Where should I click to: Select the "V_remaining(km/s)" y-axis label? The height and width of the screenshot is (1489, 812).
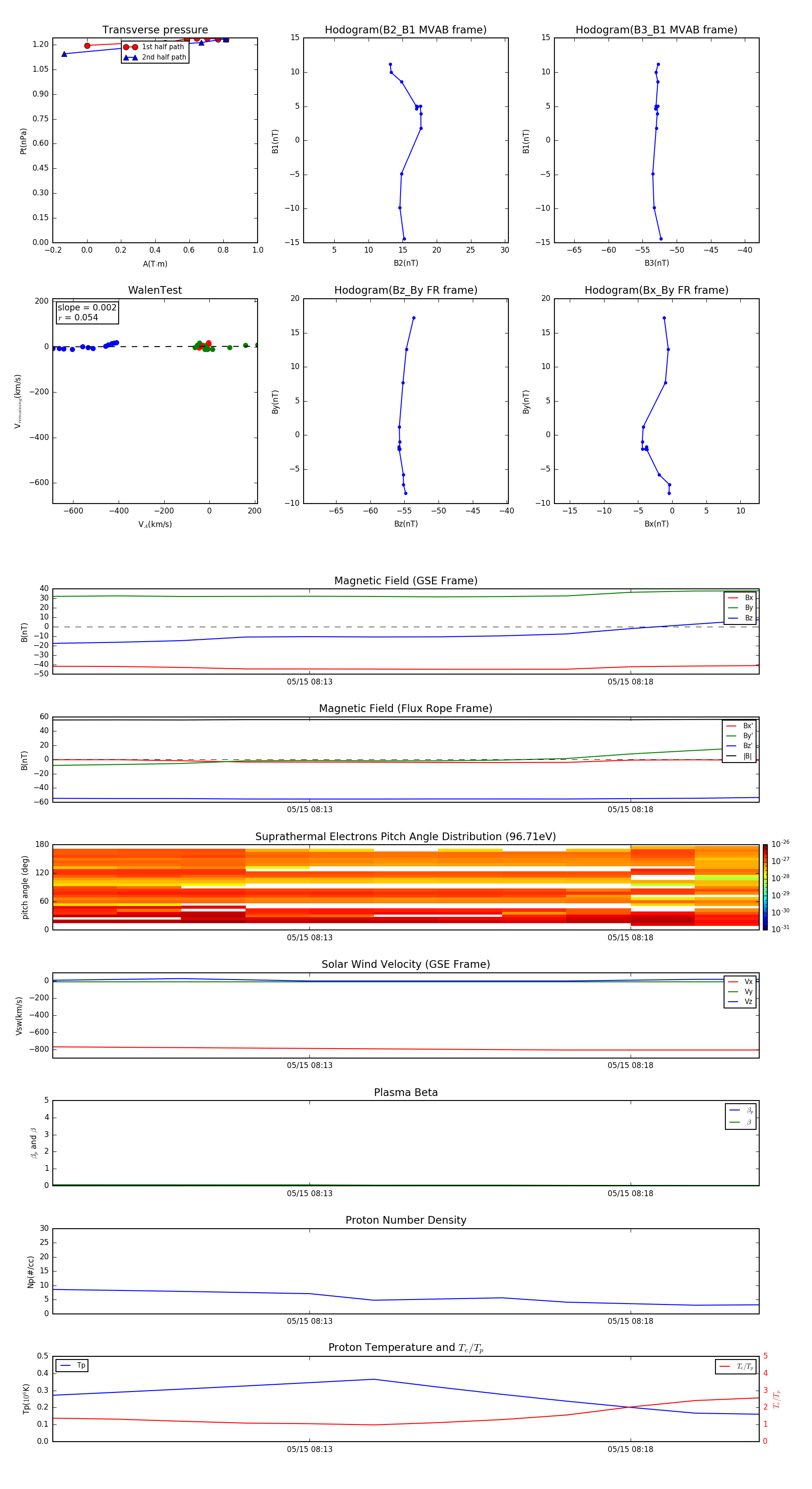point(18,401)
